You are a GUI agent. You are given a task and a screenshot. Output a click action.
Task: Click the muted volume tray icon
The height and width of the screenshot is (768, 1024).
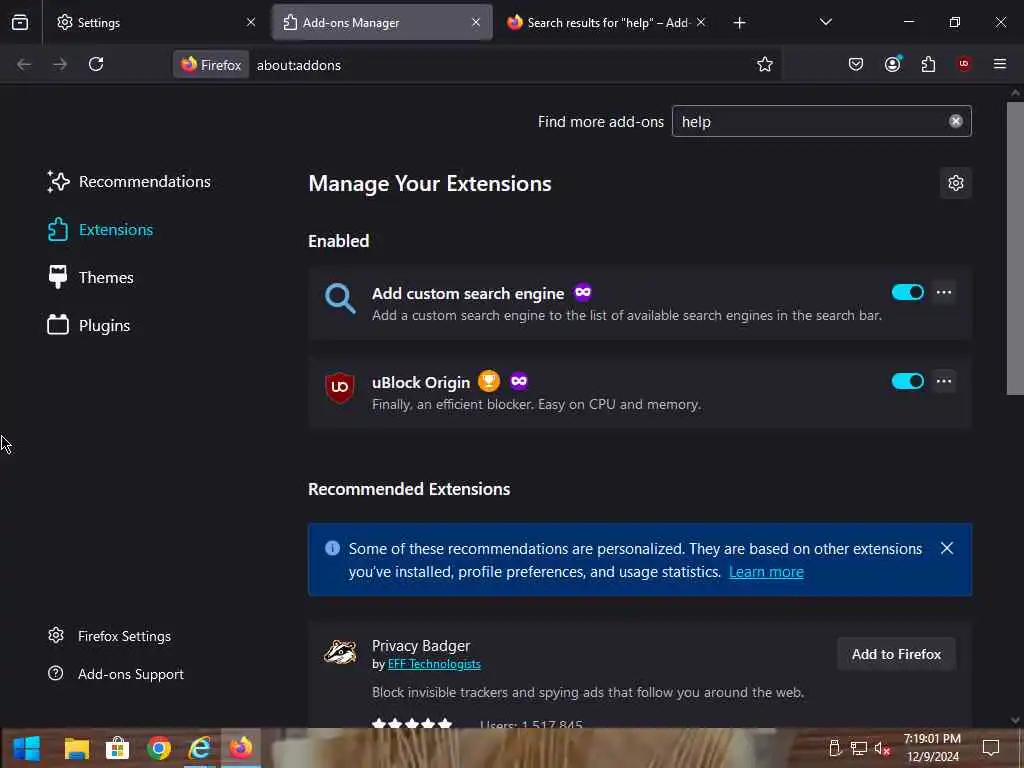882,748
